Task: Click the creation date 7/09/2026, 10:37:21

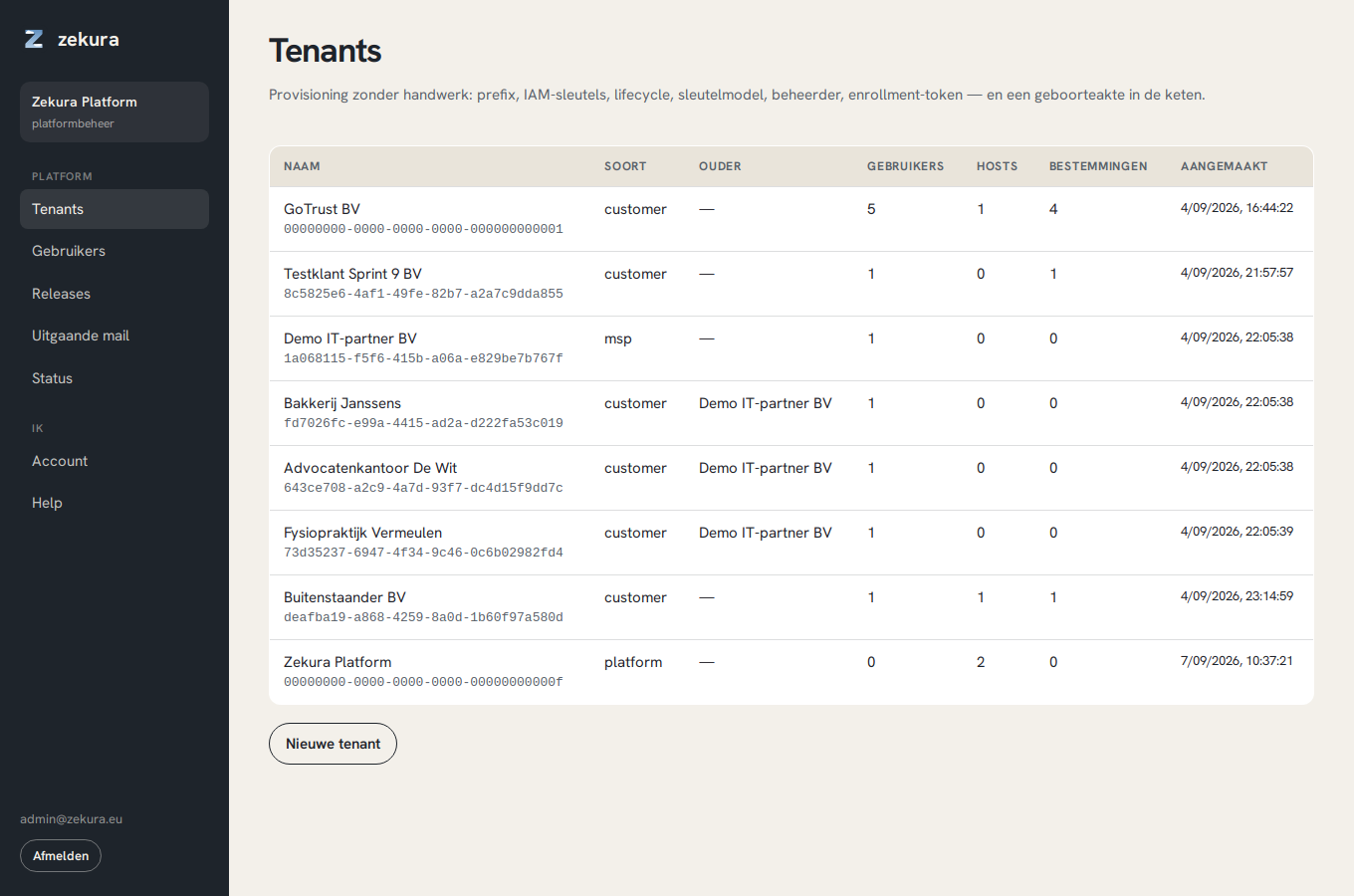Action: click(1237, 661)
